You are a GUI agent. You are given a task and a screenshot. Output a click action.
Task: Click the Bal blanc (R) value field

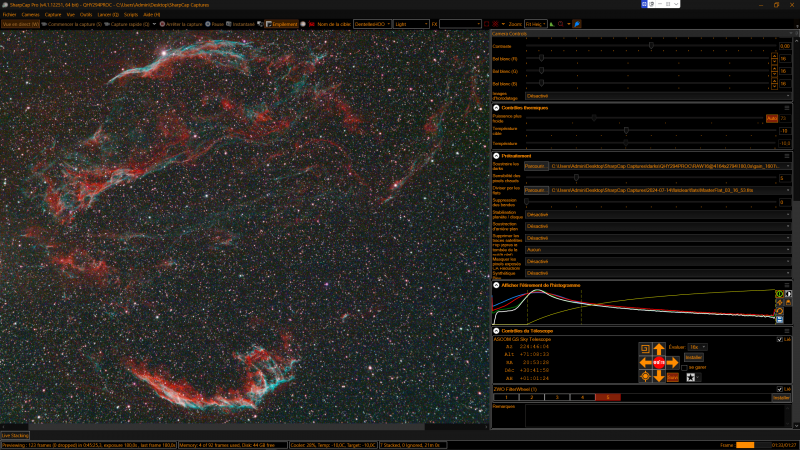784,59
